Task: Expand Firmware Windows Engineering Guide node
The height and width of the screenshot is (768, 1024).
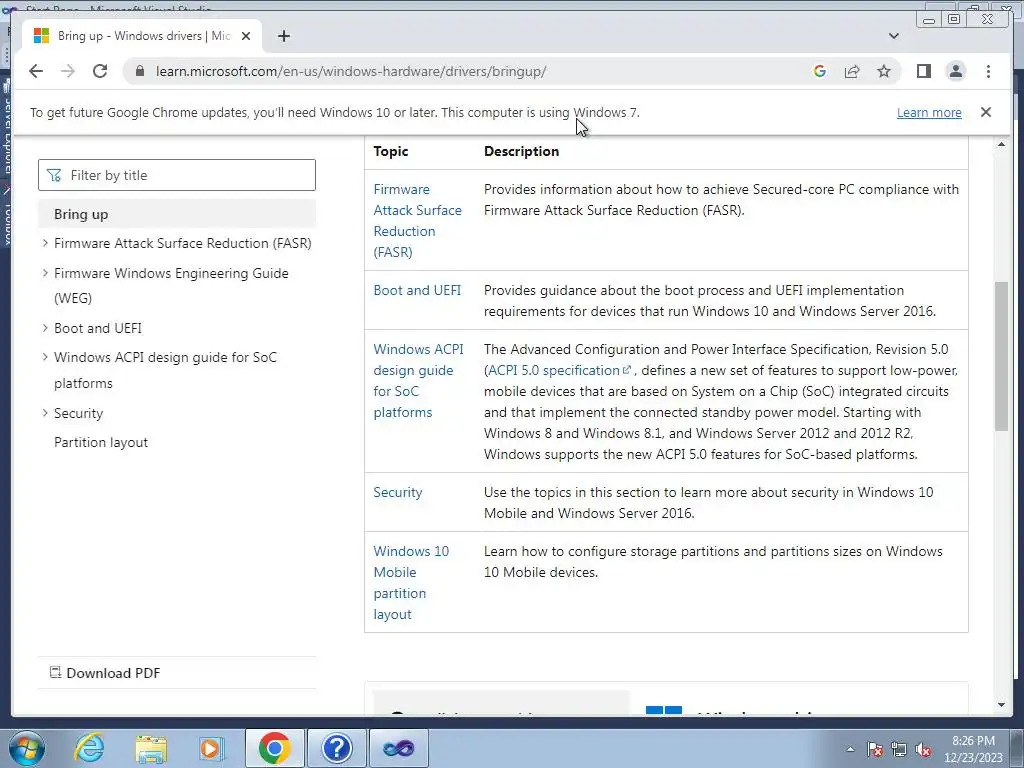Action: coord(45,273)
